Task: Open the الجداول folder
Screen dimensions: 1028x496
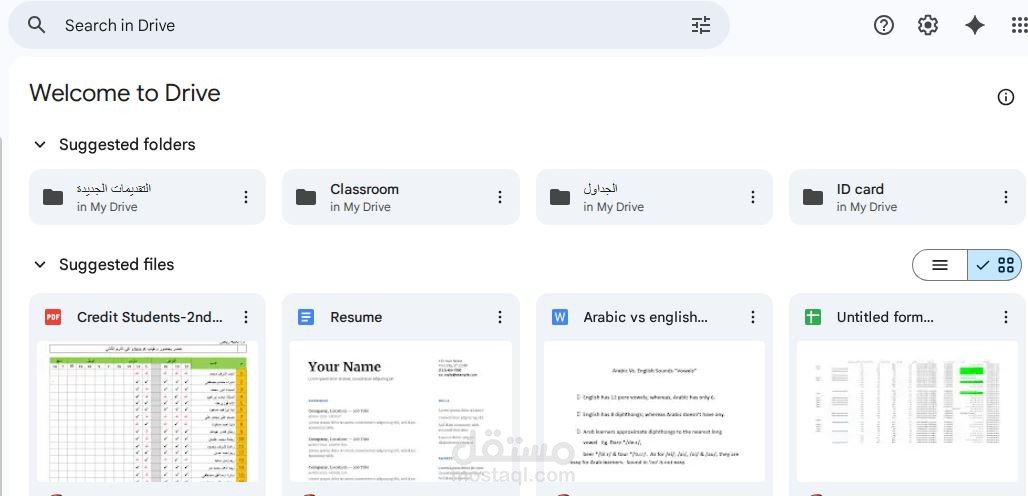Action: coord(654,197)
